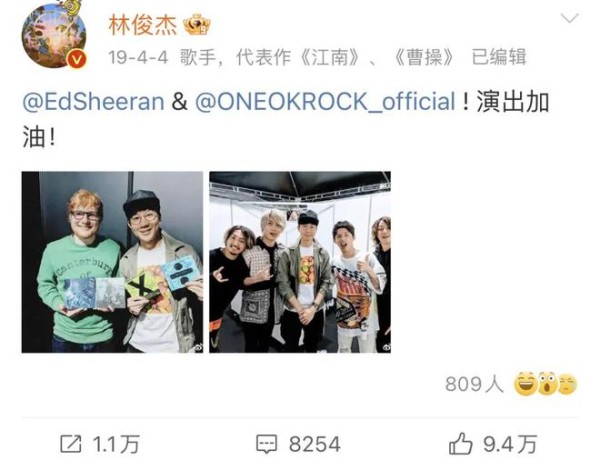The image size is (600, 470).
Task: Click the 8254 comments count
Action: click(315, 444)
